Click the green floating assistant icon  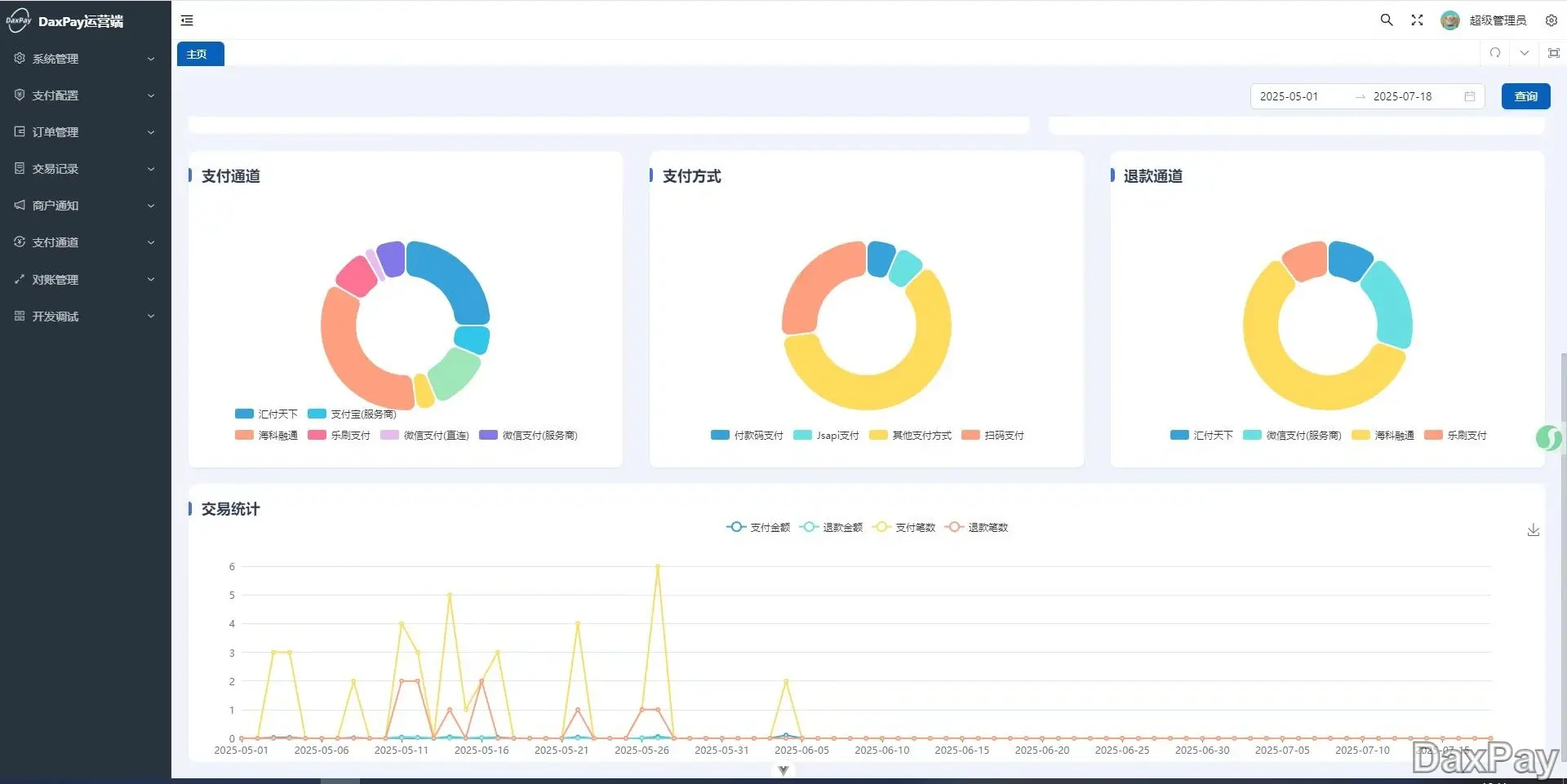click(1548, 438)
